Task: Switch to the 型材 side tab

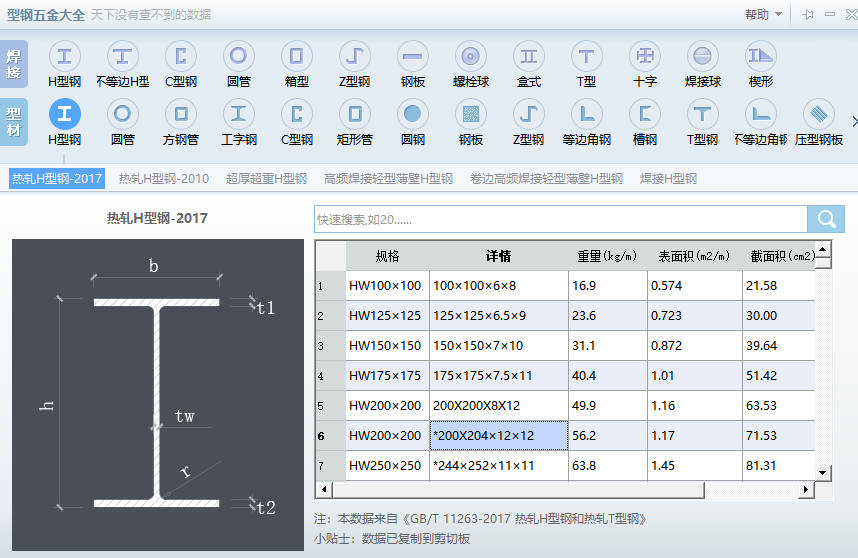Action: coord(14,122)
